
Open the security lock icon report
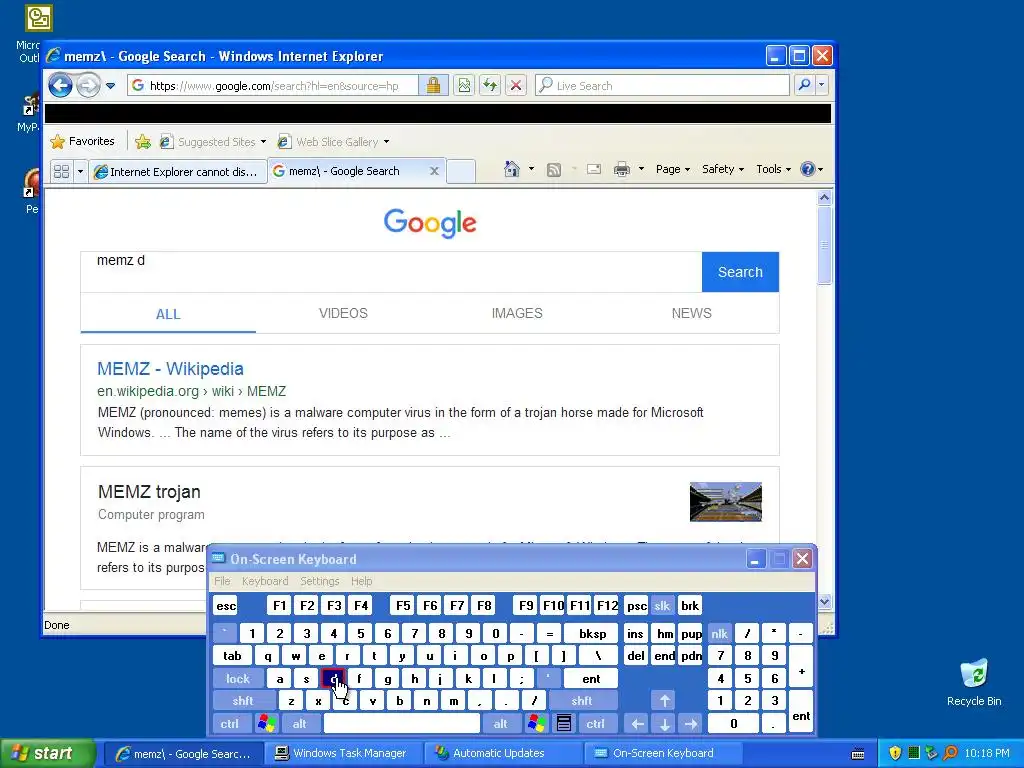click(433, 85)
